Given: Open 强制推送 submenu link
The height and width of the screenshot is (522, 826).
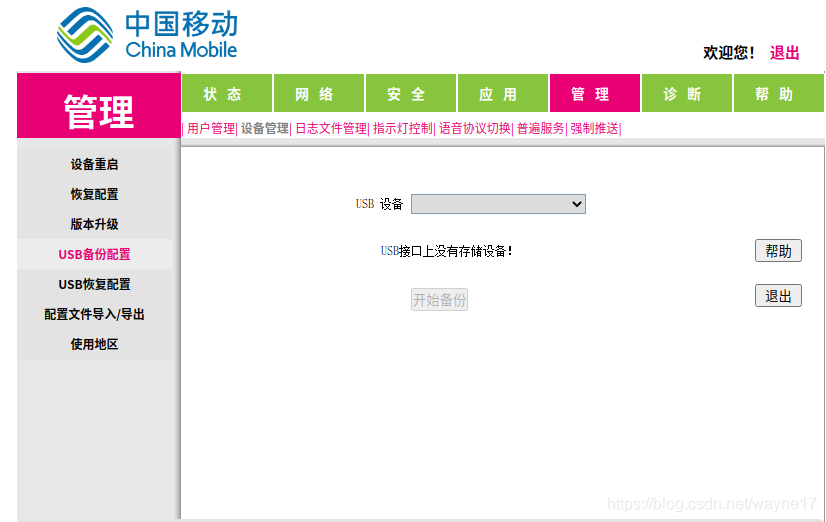Looking at the screenshot, I should tap(594, 129).
